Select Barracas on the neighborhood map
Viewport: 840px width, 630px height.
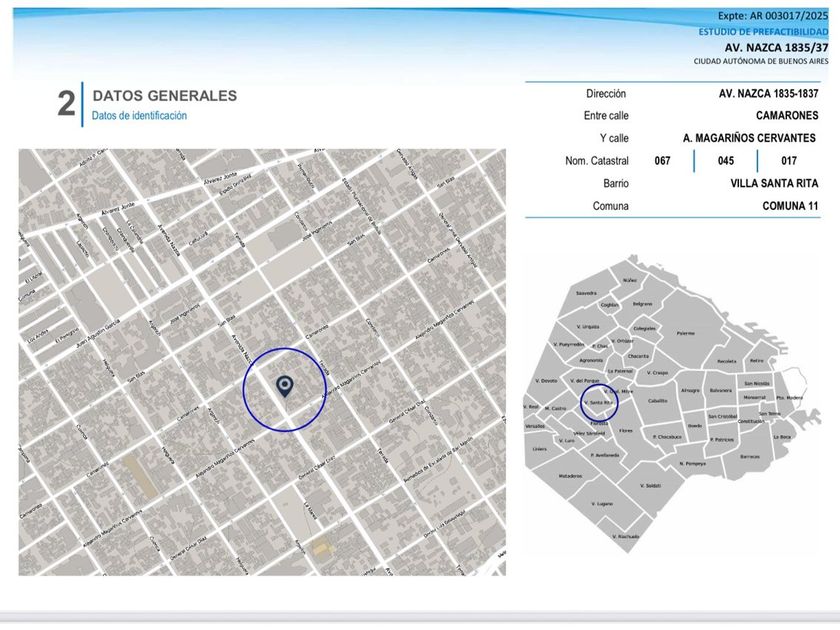pyautogui.click(x=750, y=456)
